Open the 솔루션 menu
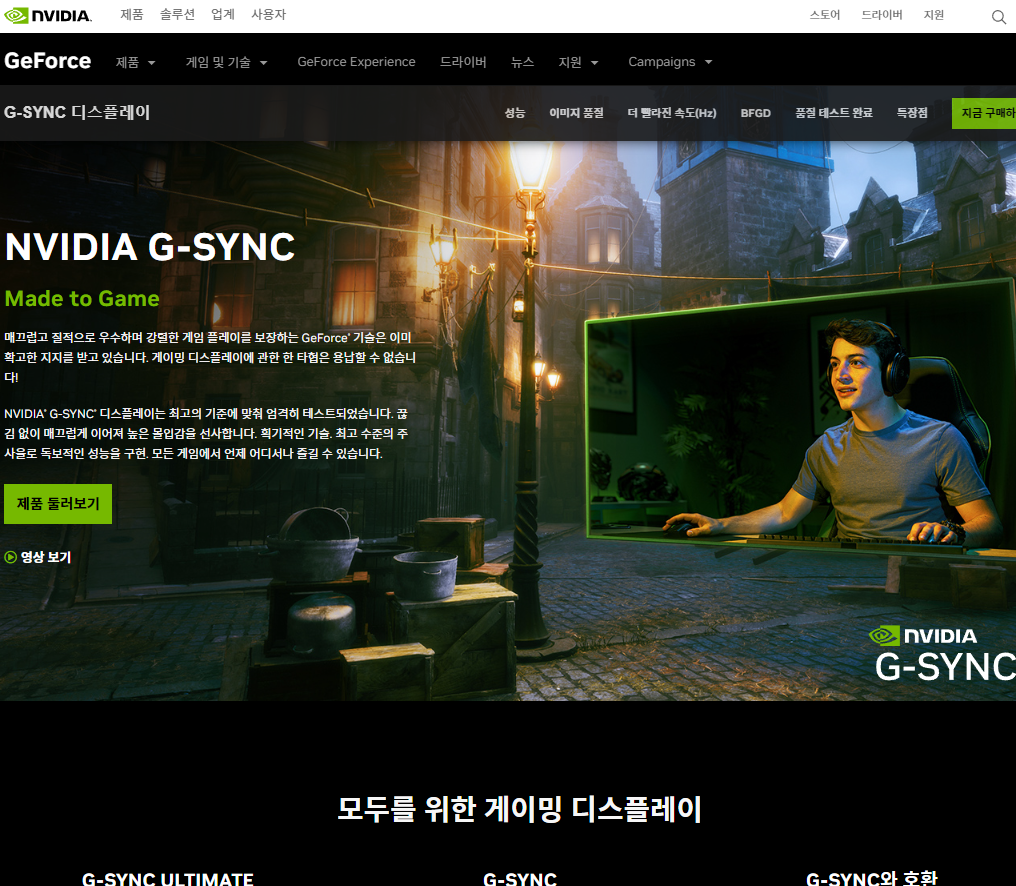The width and height of the screenshot is (1016, 886). [177, 14]
